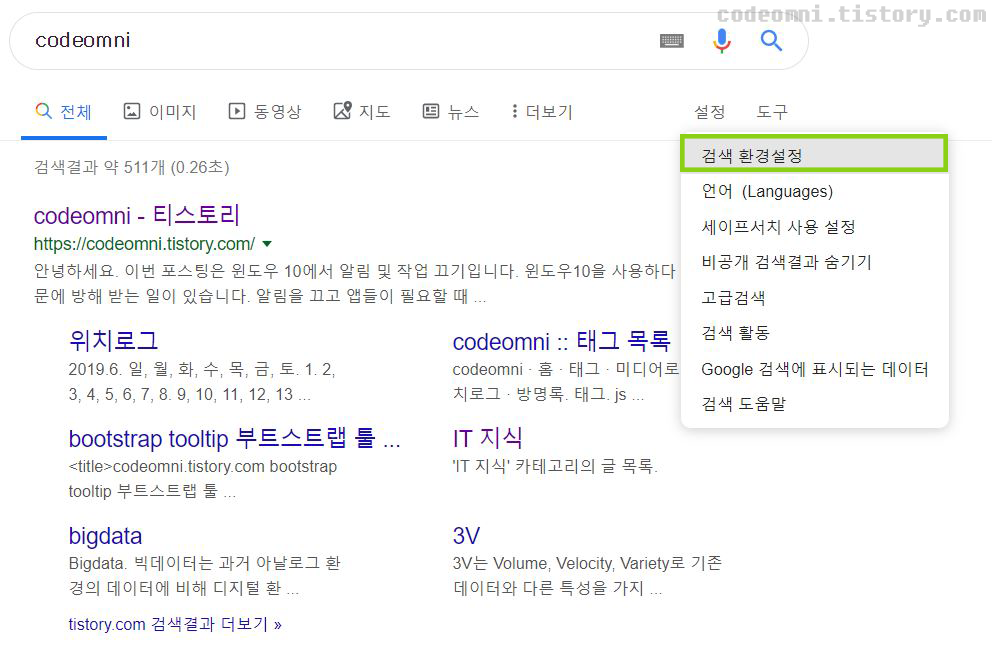This screenshot has height=654, width=992.
Task: Switch to the 지도 tab label
Action: 375,112
